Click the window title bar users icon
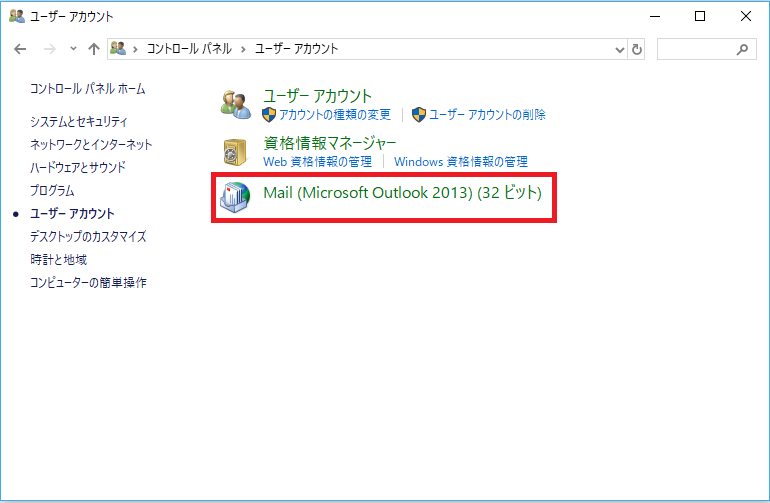Viewport: 770px width, 503px height. pyautogui.click(x=17, y=16)
